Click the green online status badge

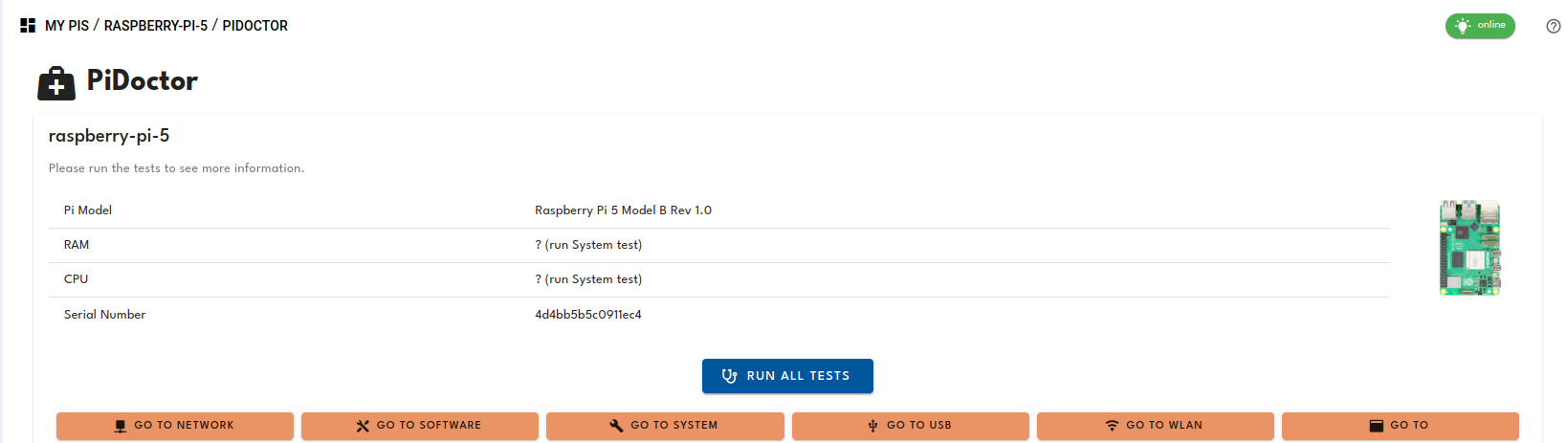pos(1479,26)
